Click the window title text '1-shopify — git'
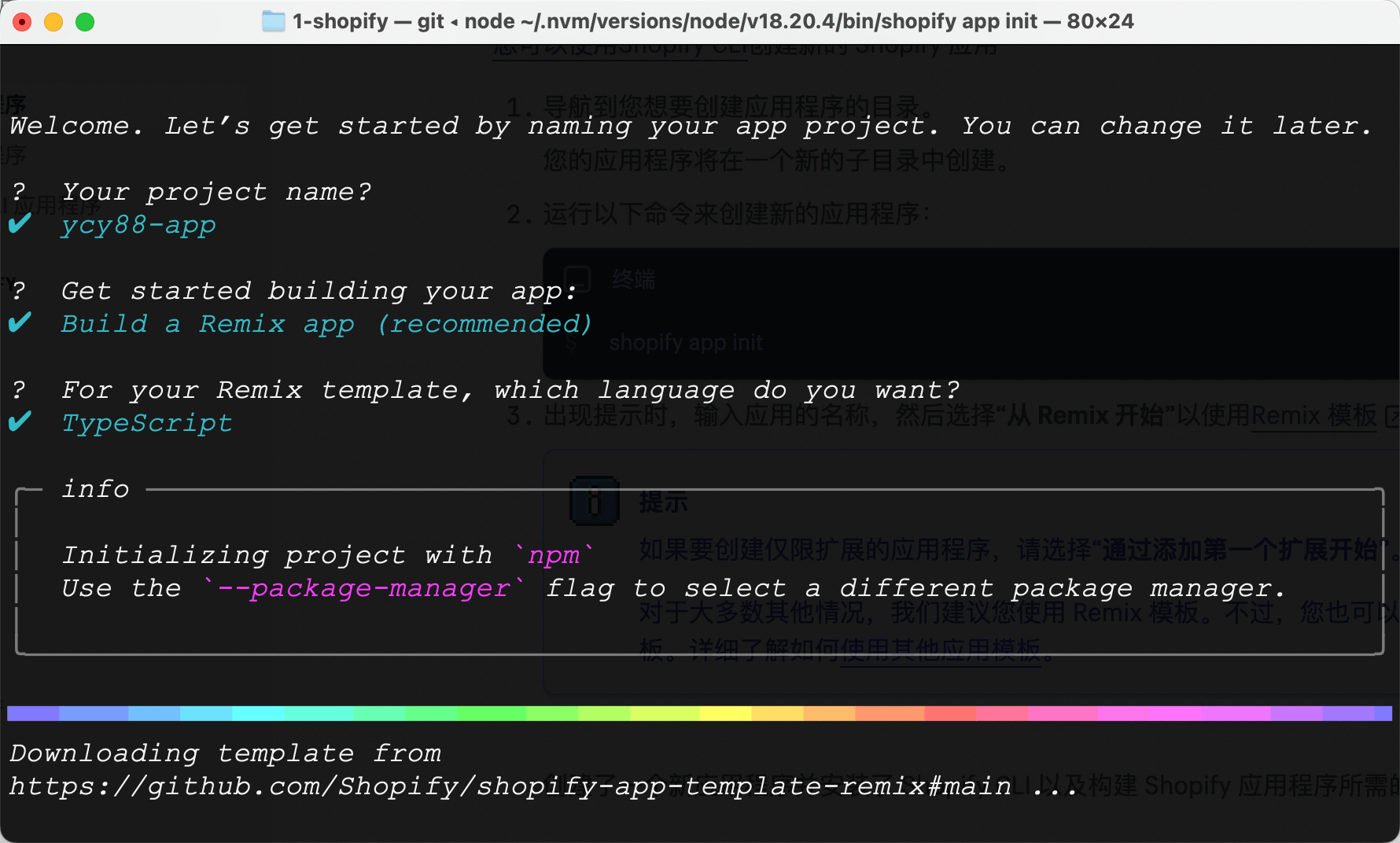This screenshot has width=1400, height=843. (x=368, y=21)
